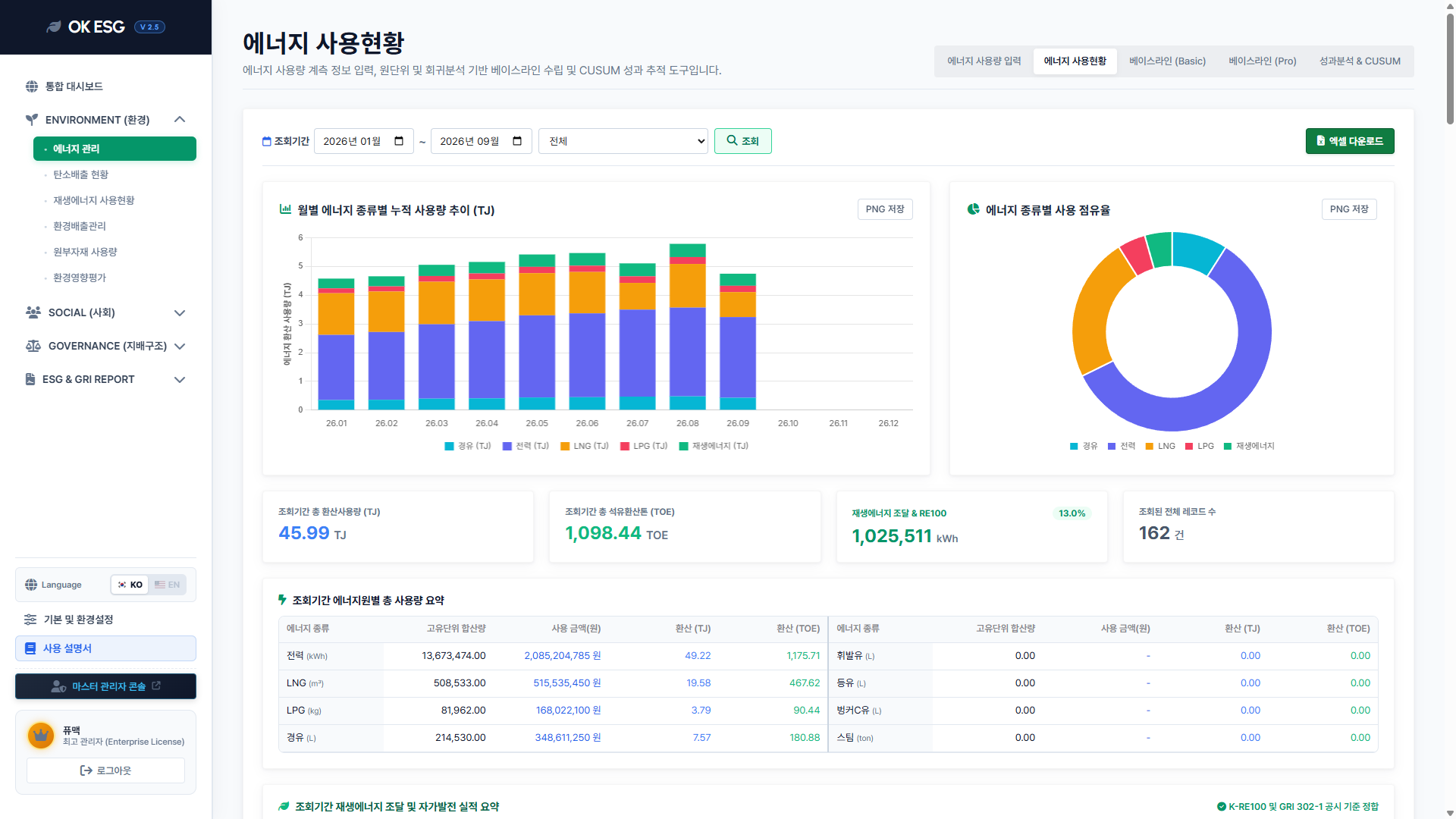Expand the ESG & GRI REPORT section chevron
This screenshot has width=1456, height=819.
(x=180, y=379)
